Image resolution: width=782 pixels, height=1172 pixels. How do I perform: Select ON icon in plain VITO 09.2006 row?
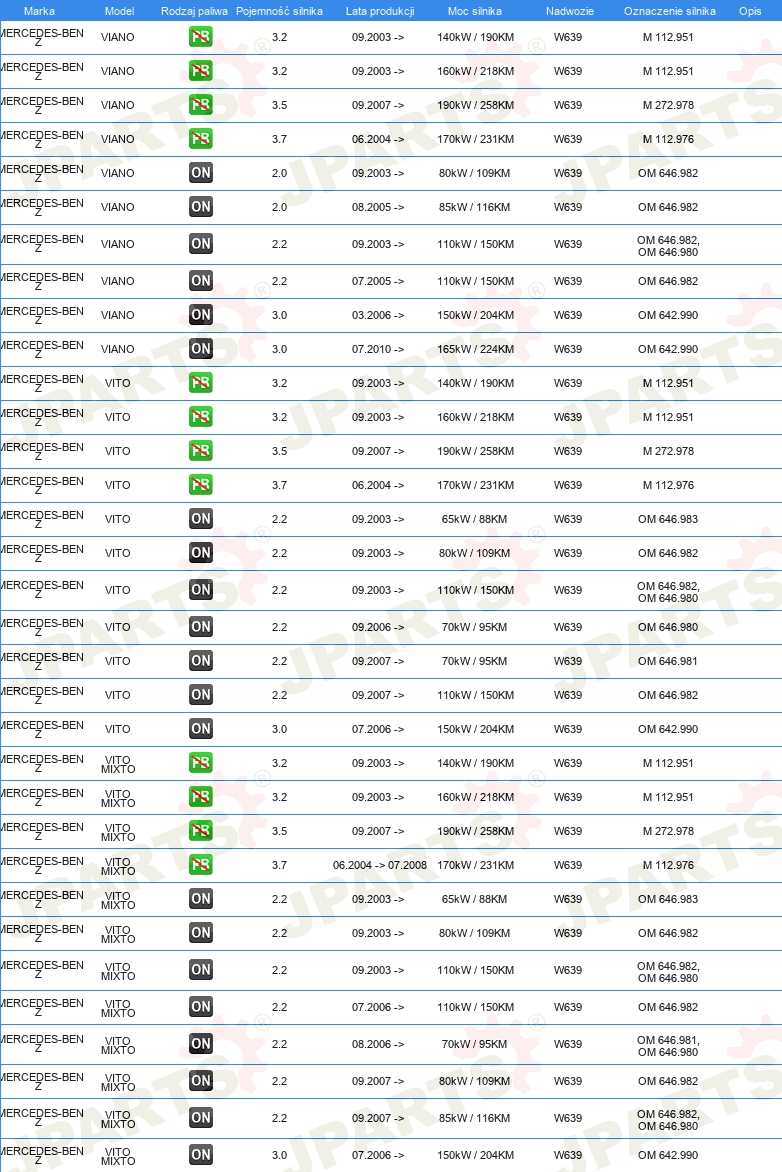[200, 627]
